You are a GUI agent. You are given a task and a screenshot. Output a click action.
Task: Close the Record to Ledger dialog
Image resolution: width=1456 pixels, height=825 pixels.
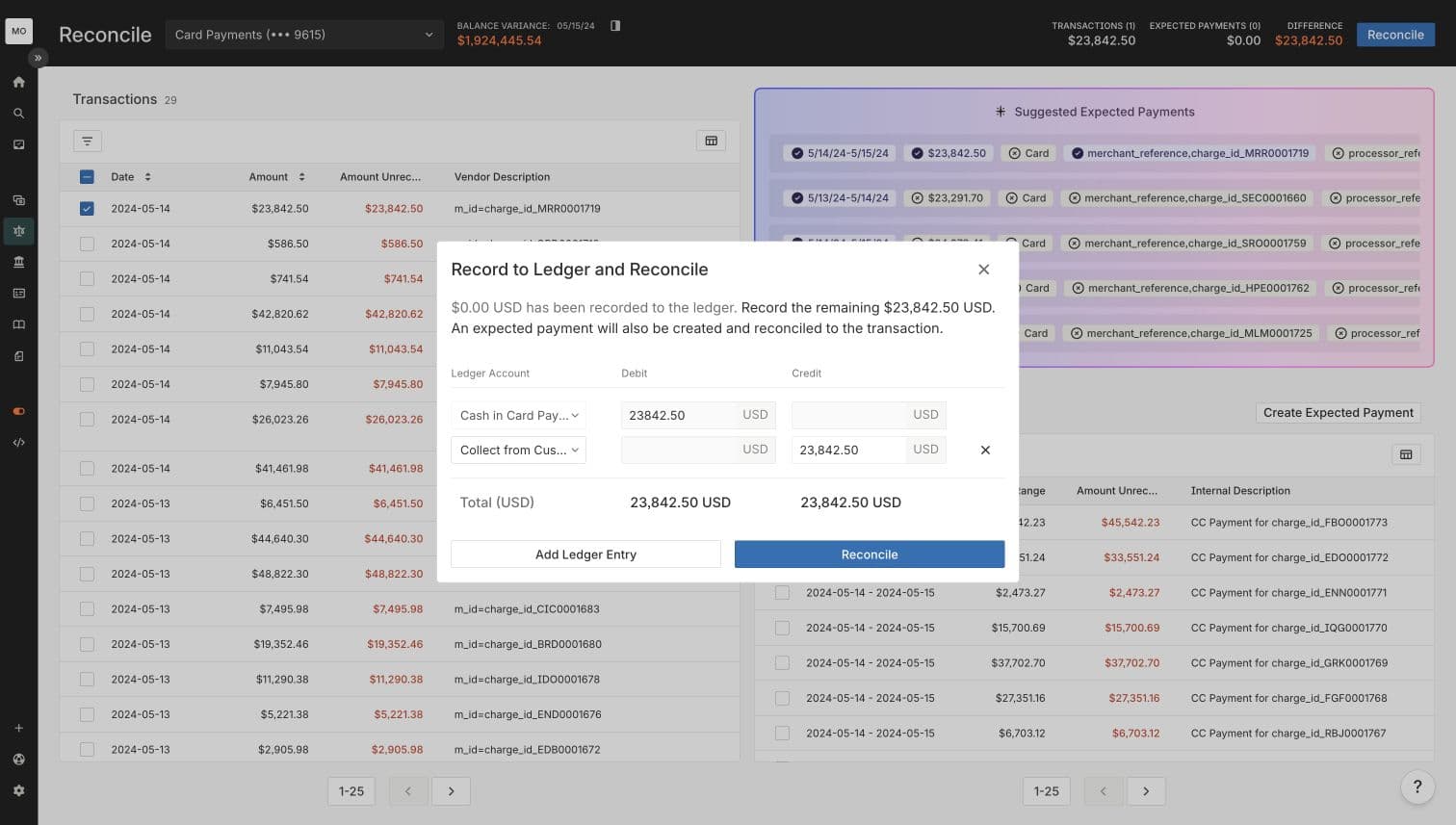(983, 270)
